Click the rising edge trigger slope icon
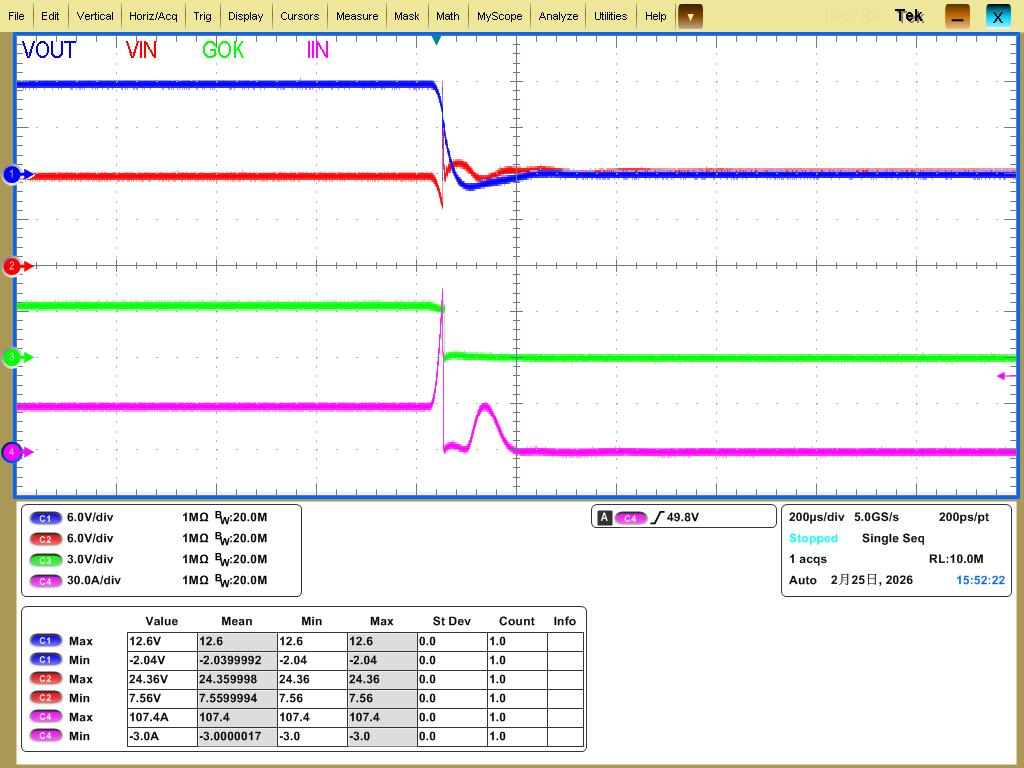The image size is (1024, 768). pos(657,517)
